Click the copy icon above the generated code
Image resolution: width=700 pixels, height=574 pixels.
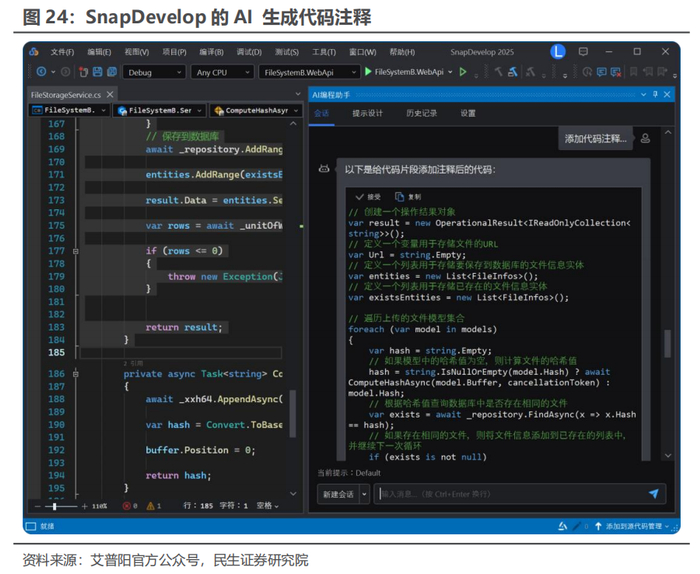[400, 197]
